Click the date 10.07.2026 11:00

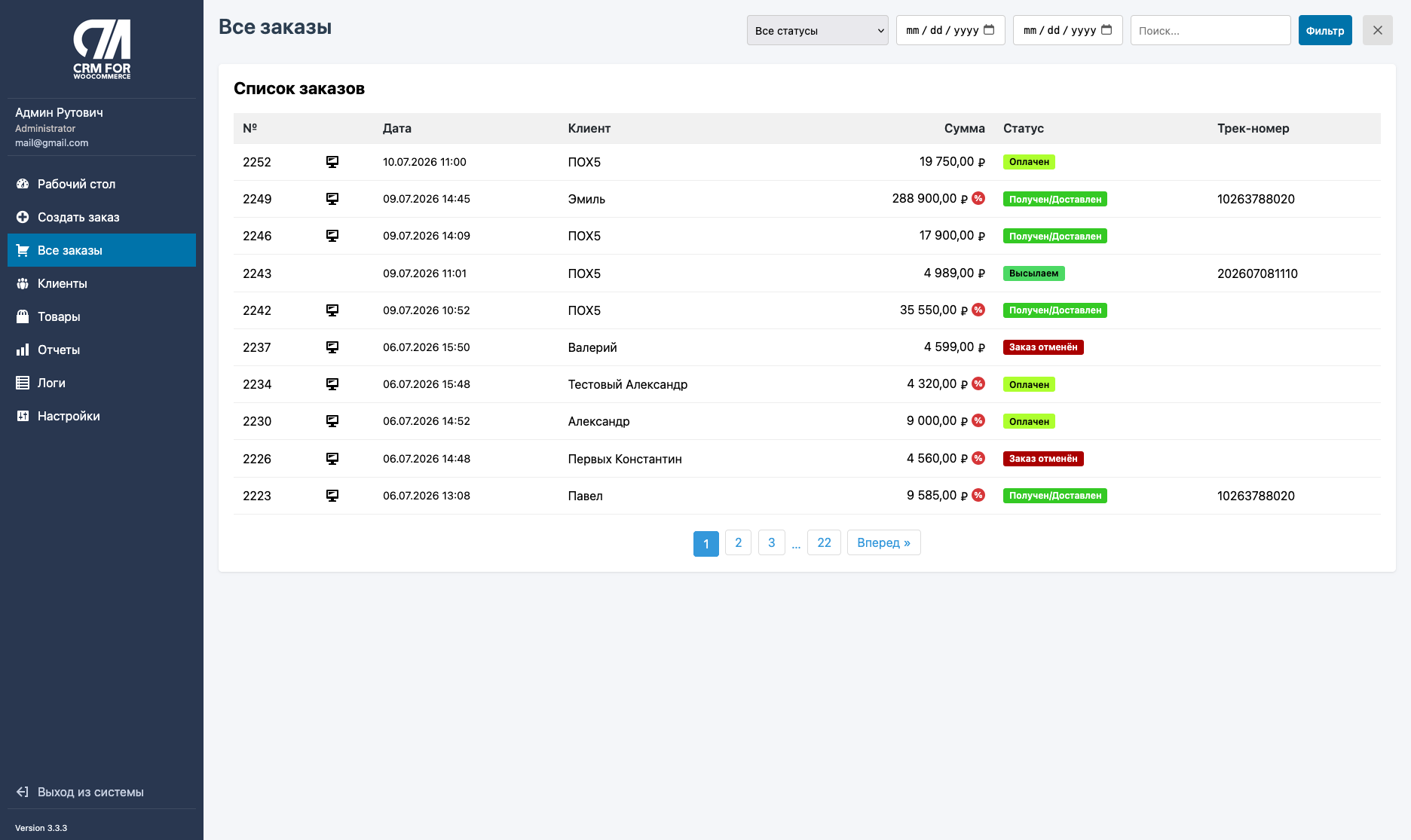pos(424,162)
